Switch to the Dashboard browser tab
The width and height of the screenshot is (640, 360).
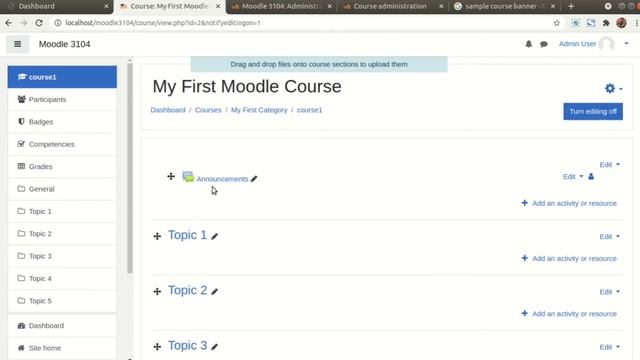pyautogui.click(x=56, y=6)
